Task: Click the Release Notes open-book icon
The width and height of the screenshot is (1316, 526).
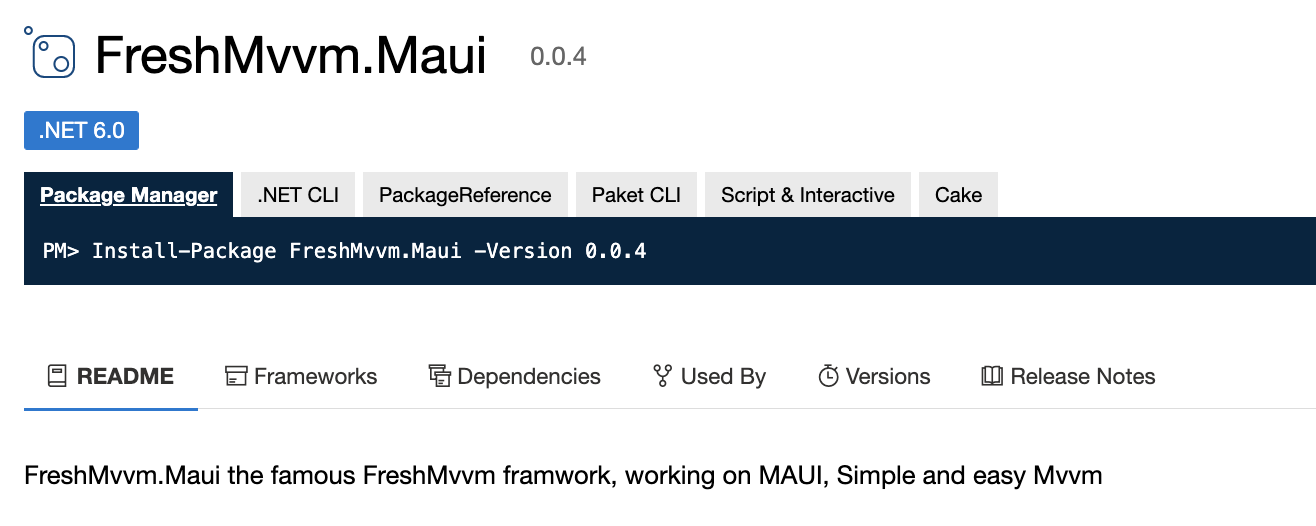Action: 992,377
